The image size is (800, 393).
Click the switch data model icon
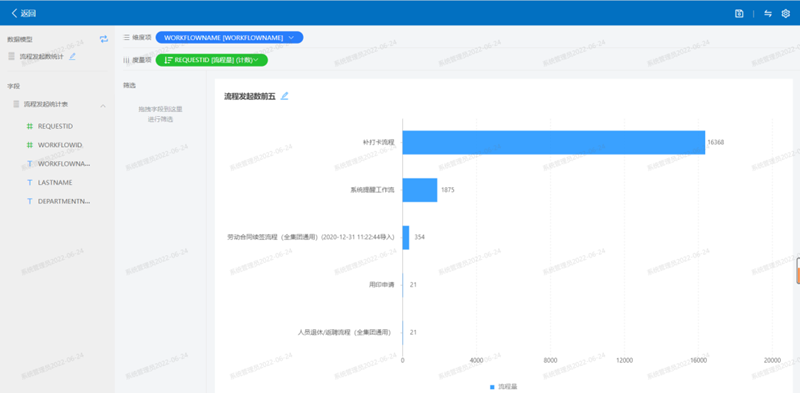[x=104, y=39]
